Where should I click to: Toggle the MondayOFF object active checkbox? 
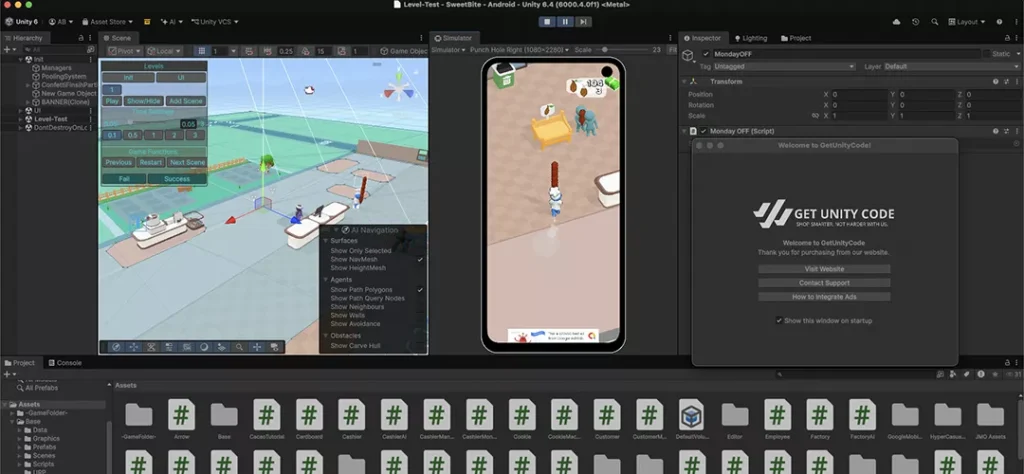click(706, 54)
